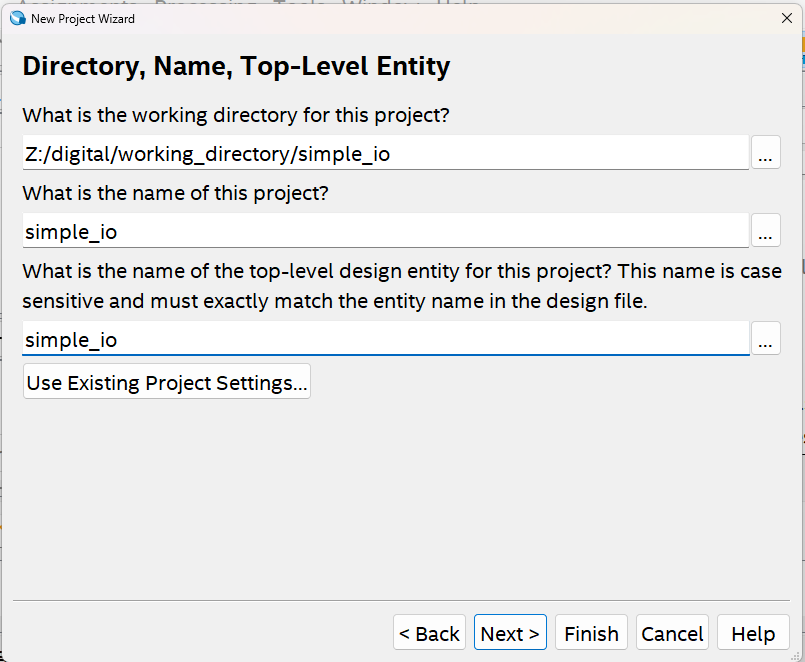
Task: Click 'What is the name of this project?' label
Action: [x=176, y=193]
